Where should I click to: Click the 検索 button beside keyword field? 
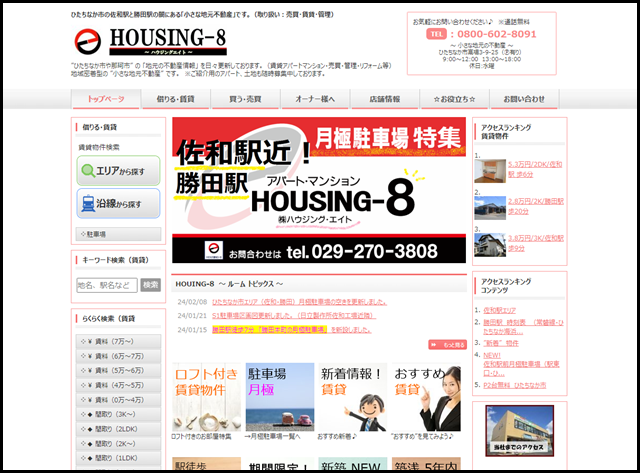(151, 285)
